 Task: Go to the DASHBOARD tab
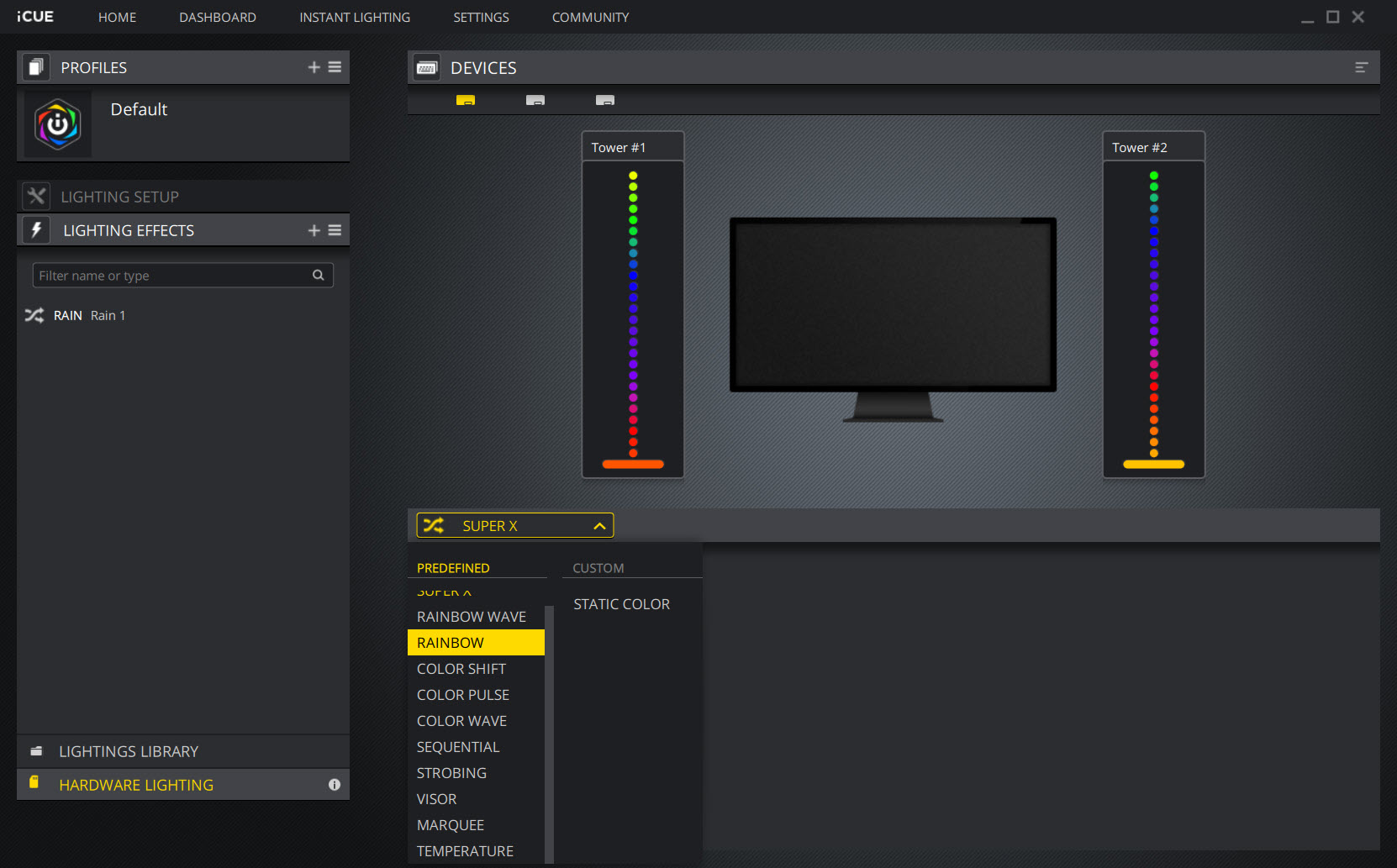tap(218, 17)
